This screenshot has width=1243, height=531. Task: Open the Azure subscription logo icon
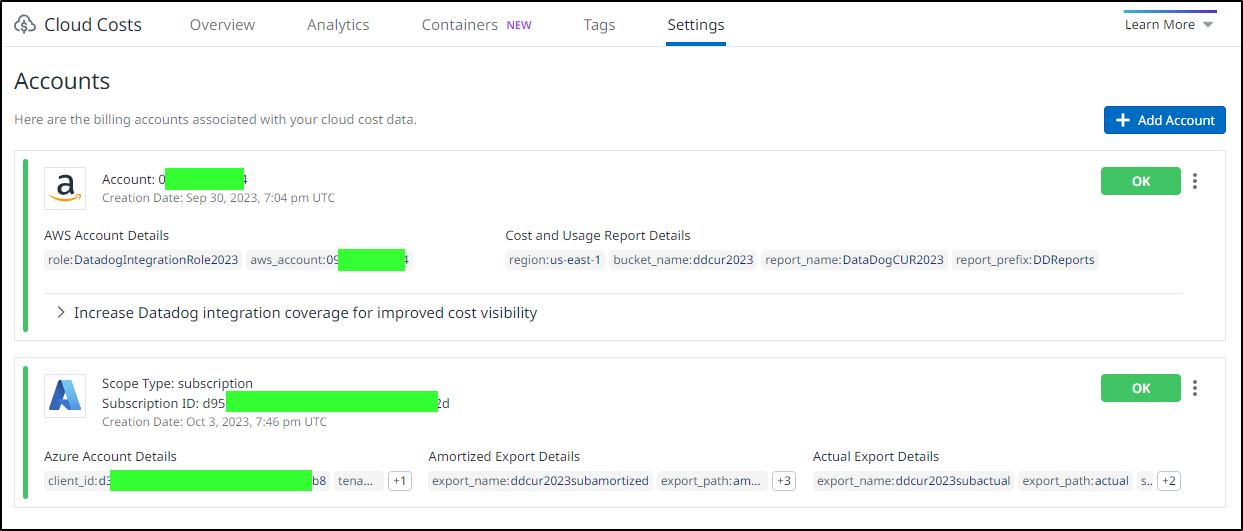[66, 396]
